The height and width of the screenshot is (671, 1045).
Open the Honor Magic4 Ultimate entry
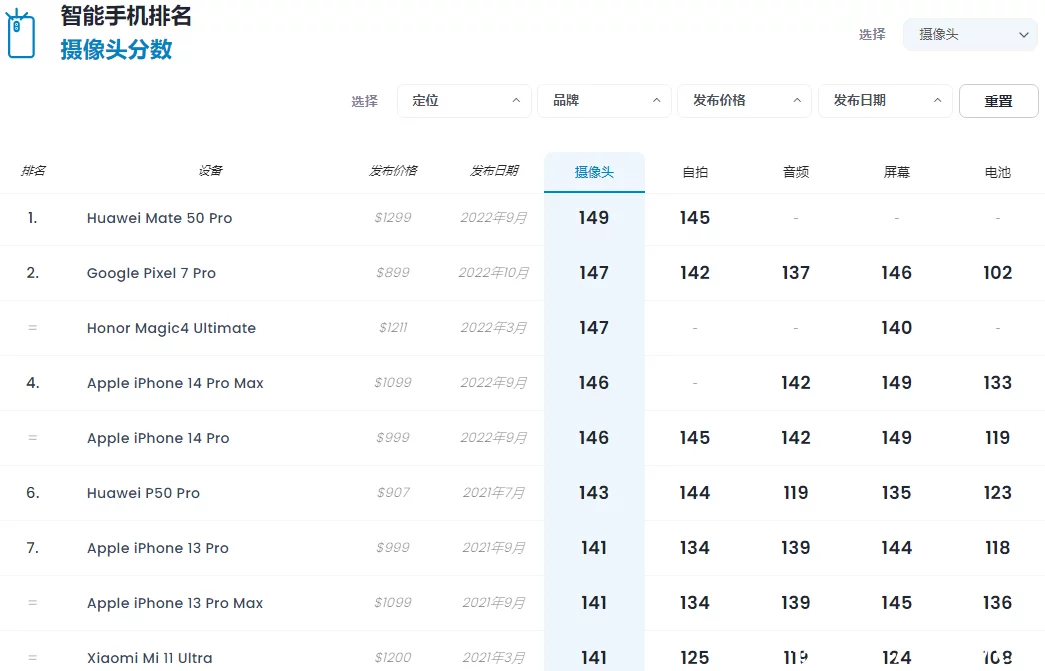[171, 328]
